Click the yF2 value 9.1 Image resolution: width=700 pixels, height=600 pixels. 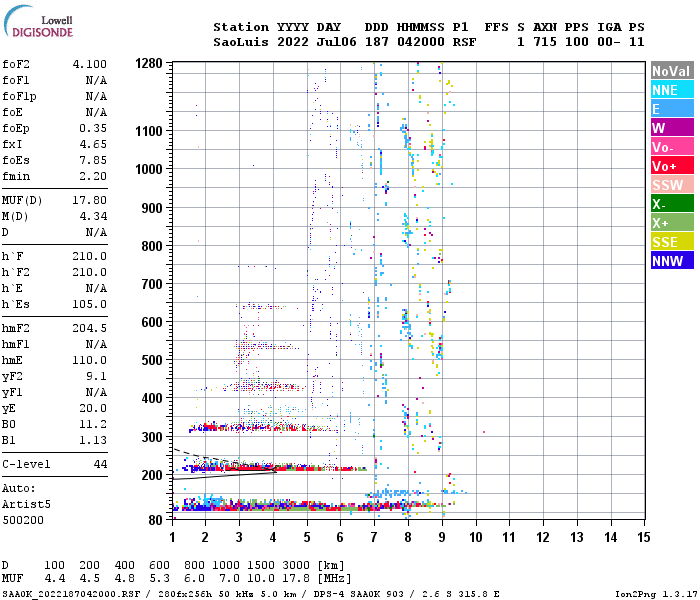(x=96, y=376)
